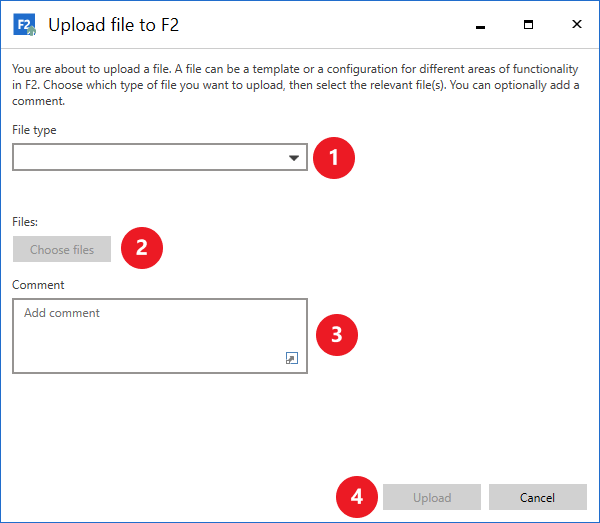Screen dimensions: 600x523
Task: Click the "Files:" label text
Action: point(25,222)
